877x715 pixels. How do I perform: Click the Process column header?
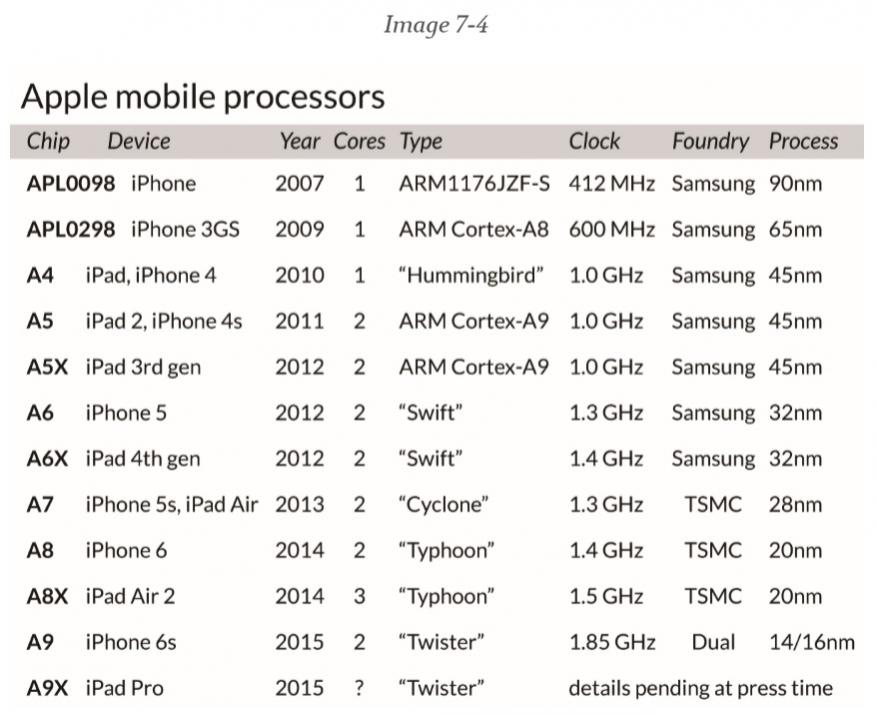(x=803, y=141)
